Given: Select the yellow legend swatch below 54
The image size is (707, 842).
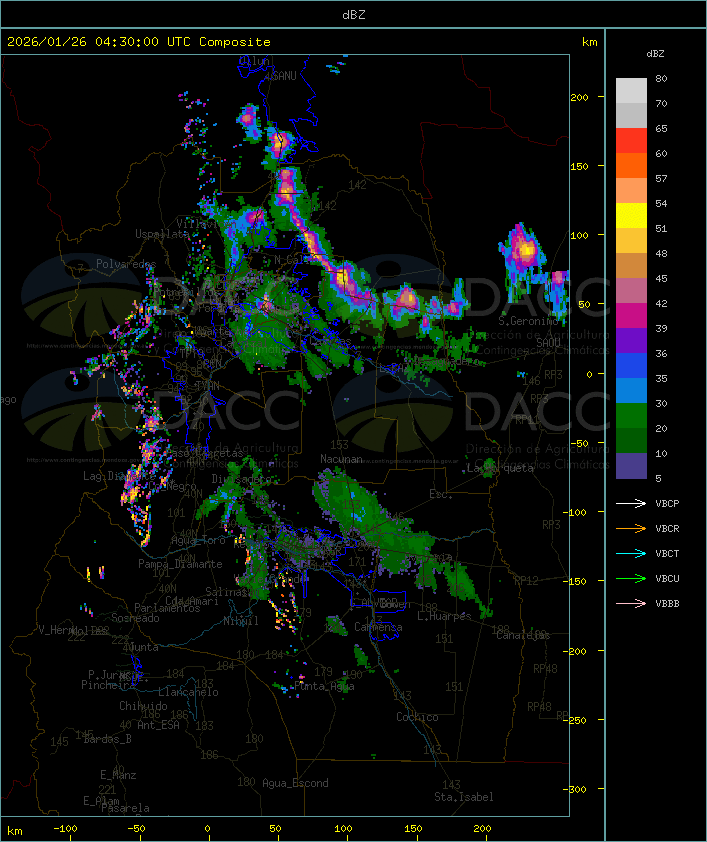Looking at the screenshot, I should 631,216.
